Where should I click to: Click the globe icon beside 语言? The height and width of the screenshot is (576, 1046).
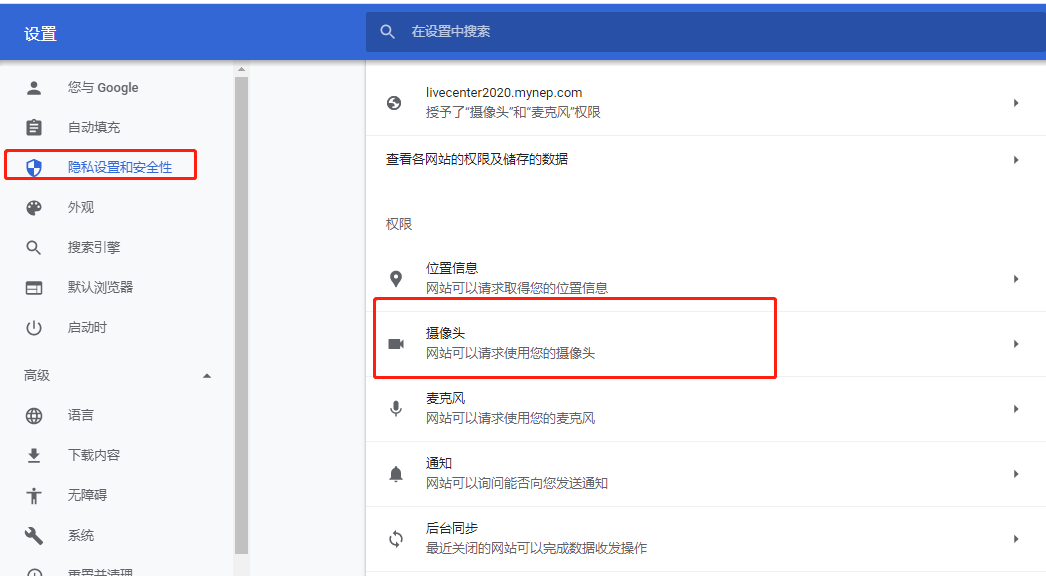coord(33,414)
